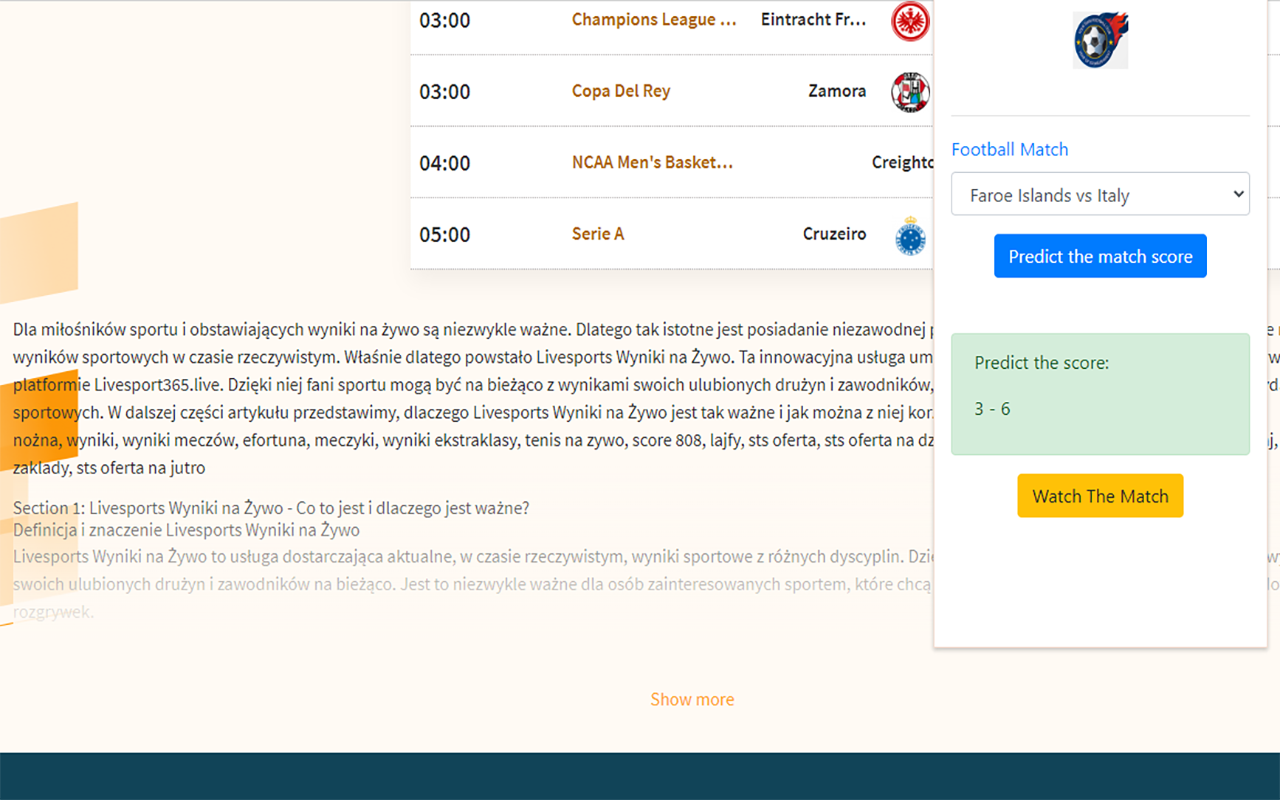
Task: Open the NCAA Men's Basketball link
Action: click(x=652, y=162)
